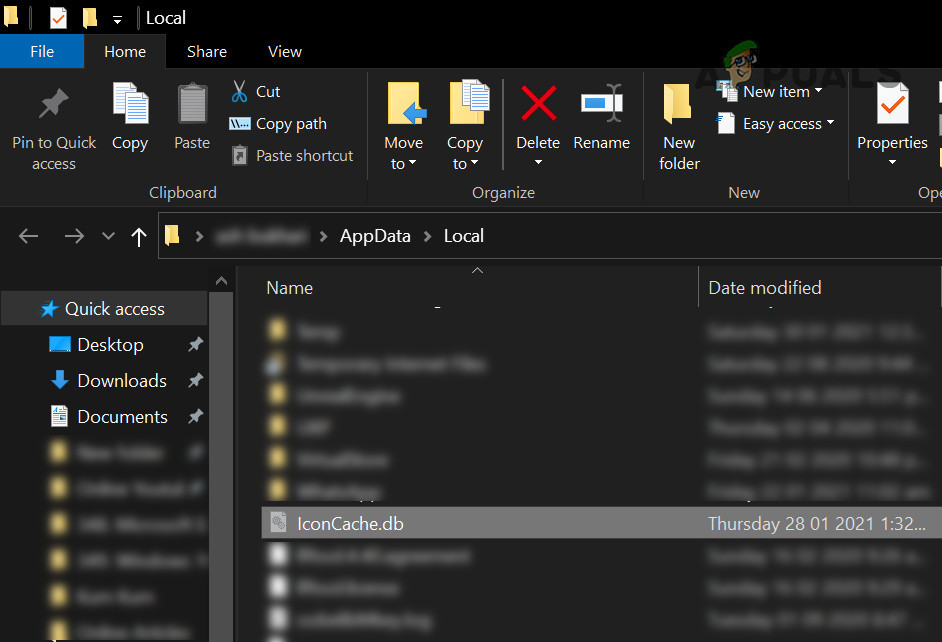Sort by the Date modified column header
Viewport: 942px width, 642px height.
[764, 288]
